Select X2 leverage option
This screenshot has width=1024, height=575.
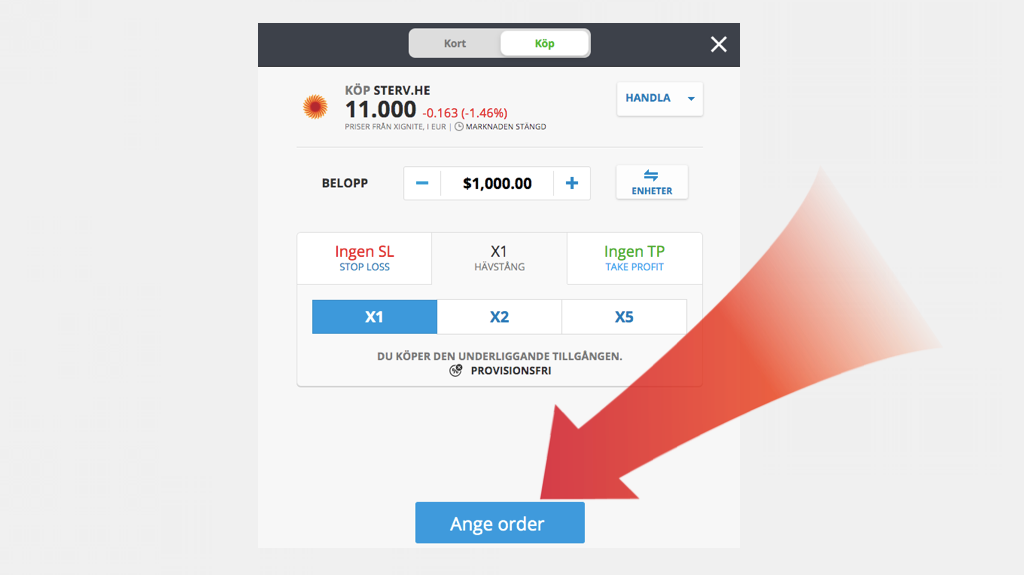coord(500,317)
